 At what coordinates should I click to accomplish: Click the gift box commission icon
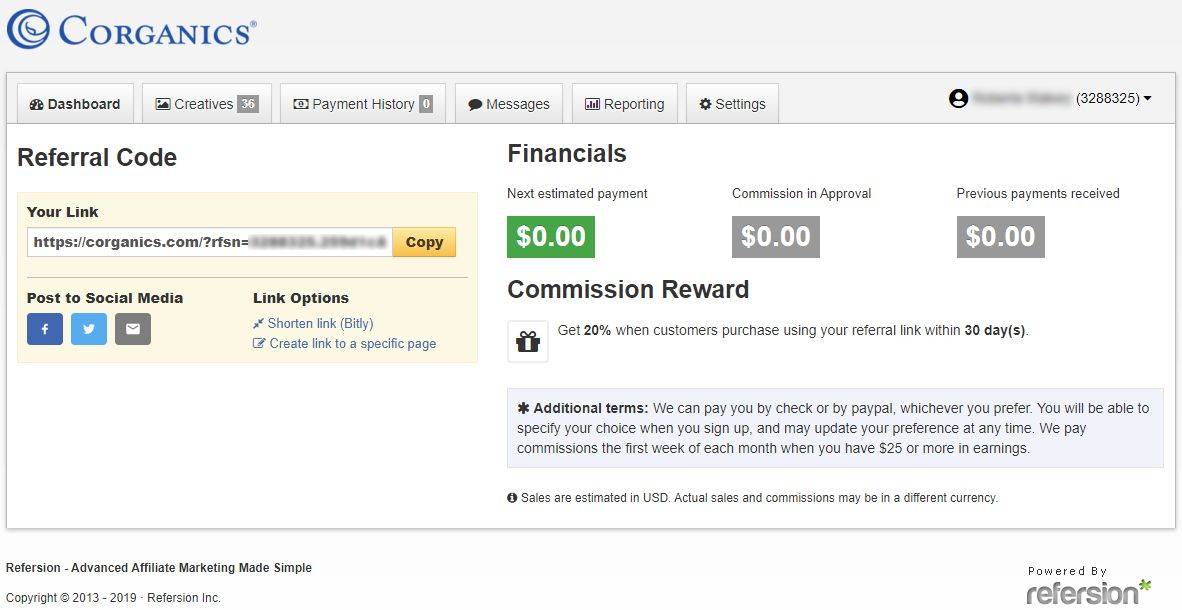tap(528, 342)
